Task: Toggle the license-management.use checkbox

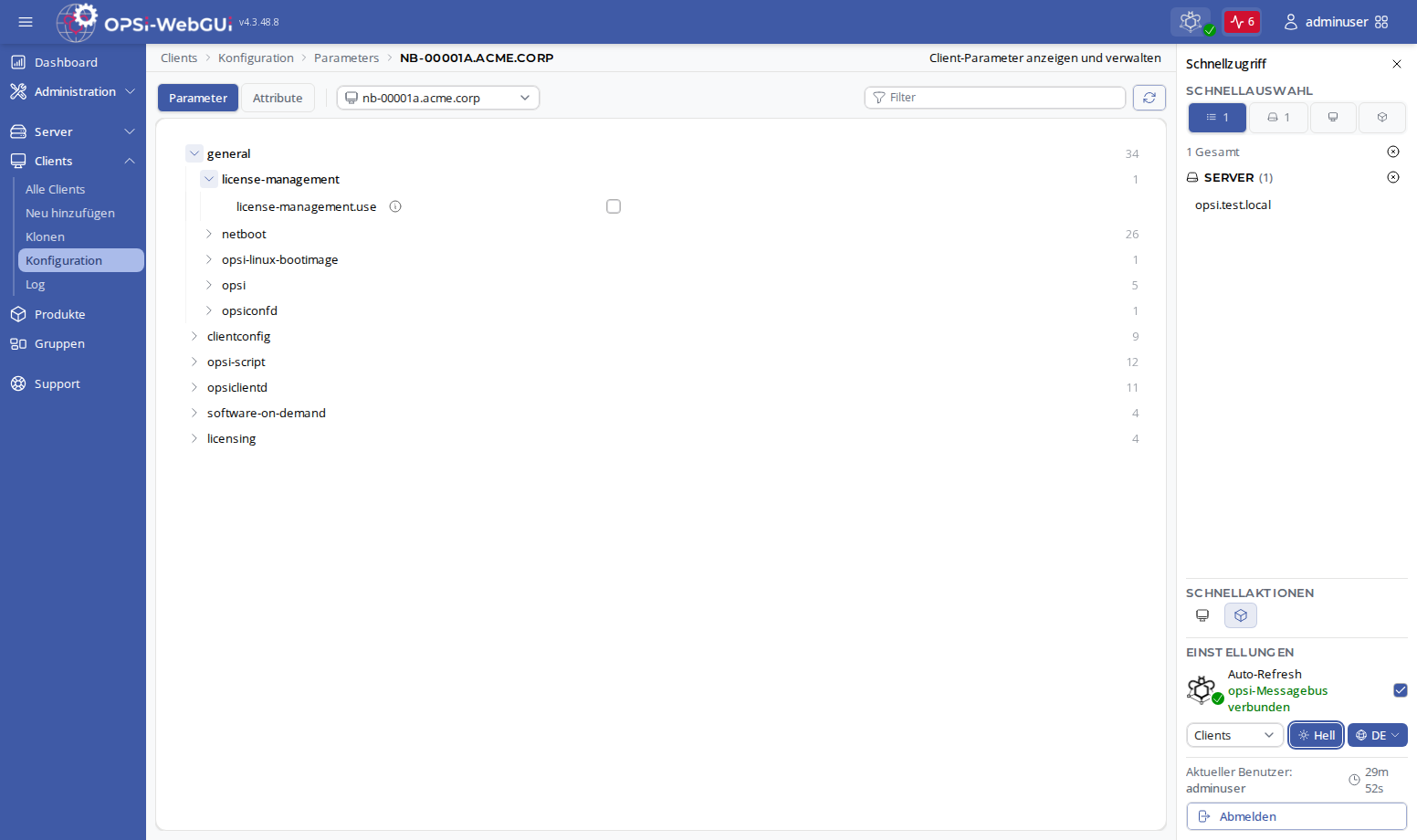Action: (x=614, y=206)
